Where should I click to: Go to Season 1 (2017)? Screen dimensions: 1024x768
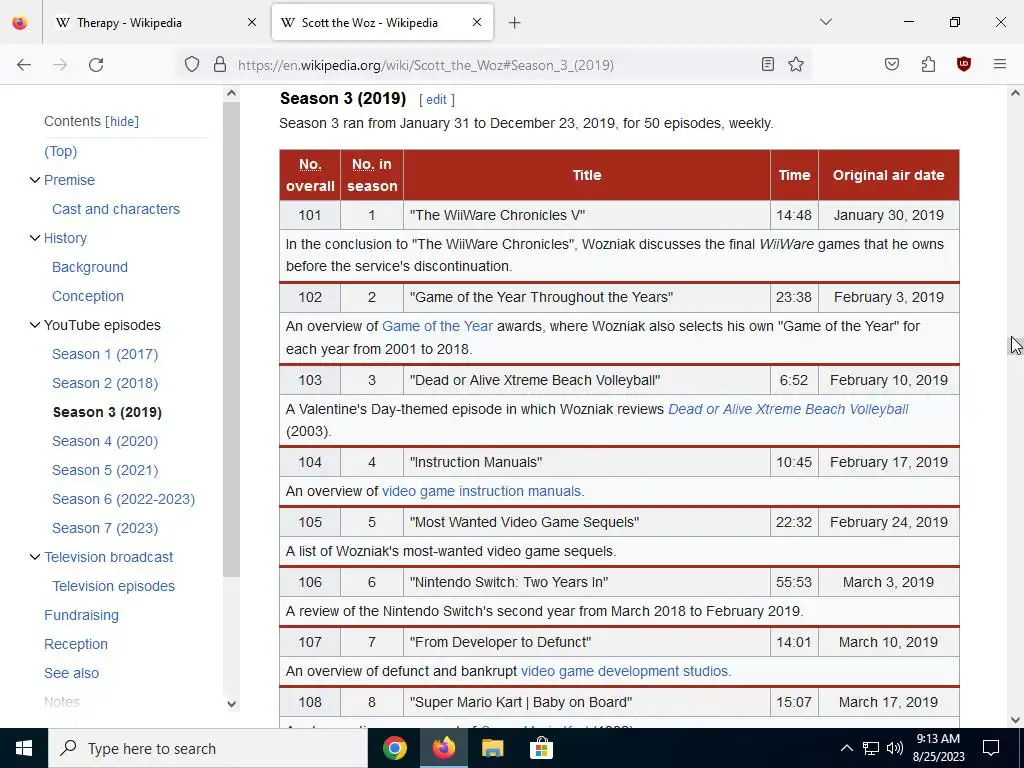pos(105,354)
